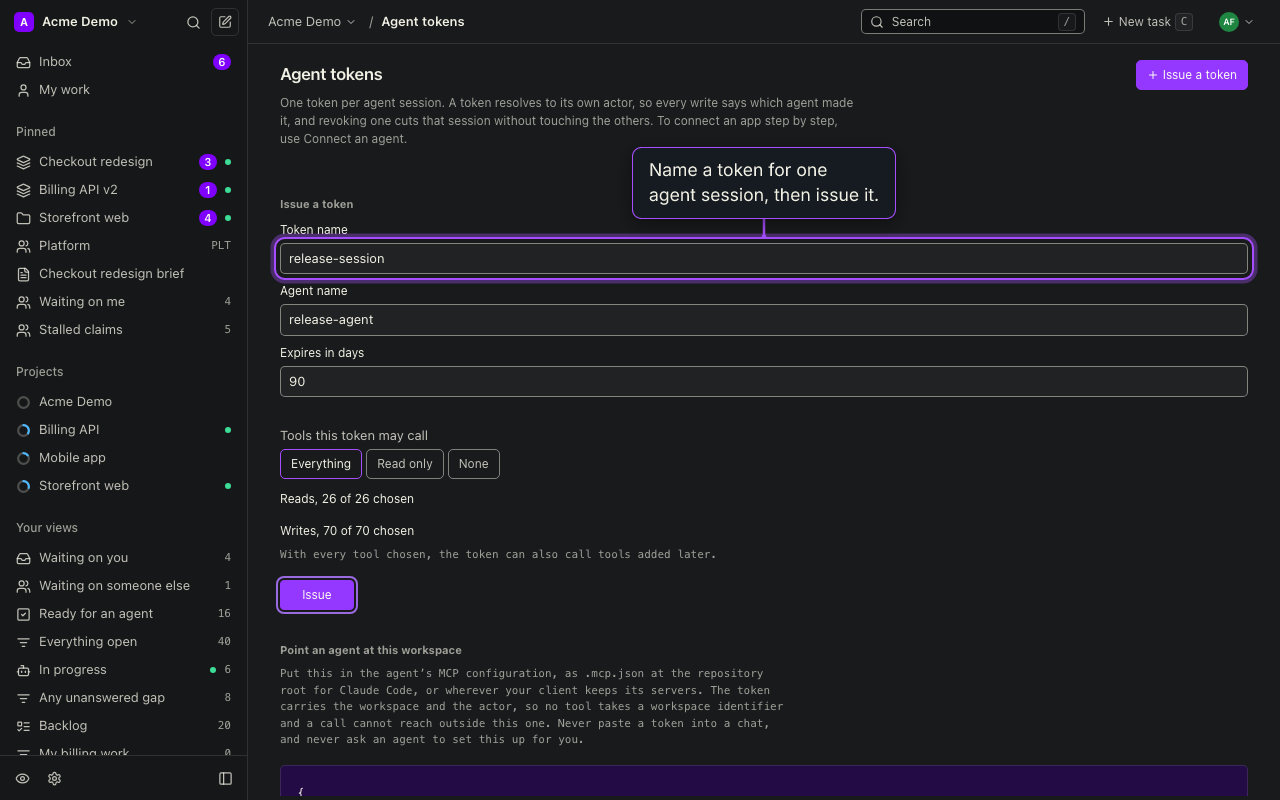Click the Billing API v2 stack icon
This screenshot has width=1280, height=800.
tap(23, 190)
